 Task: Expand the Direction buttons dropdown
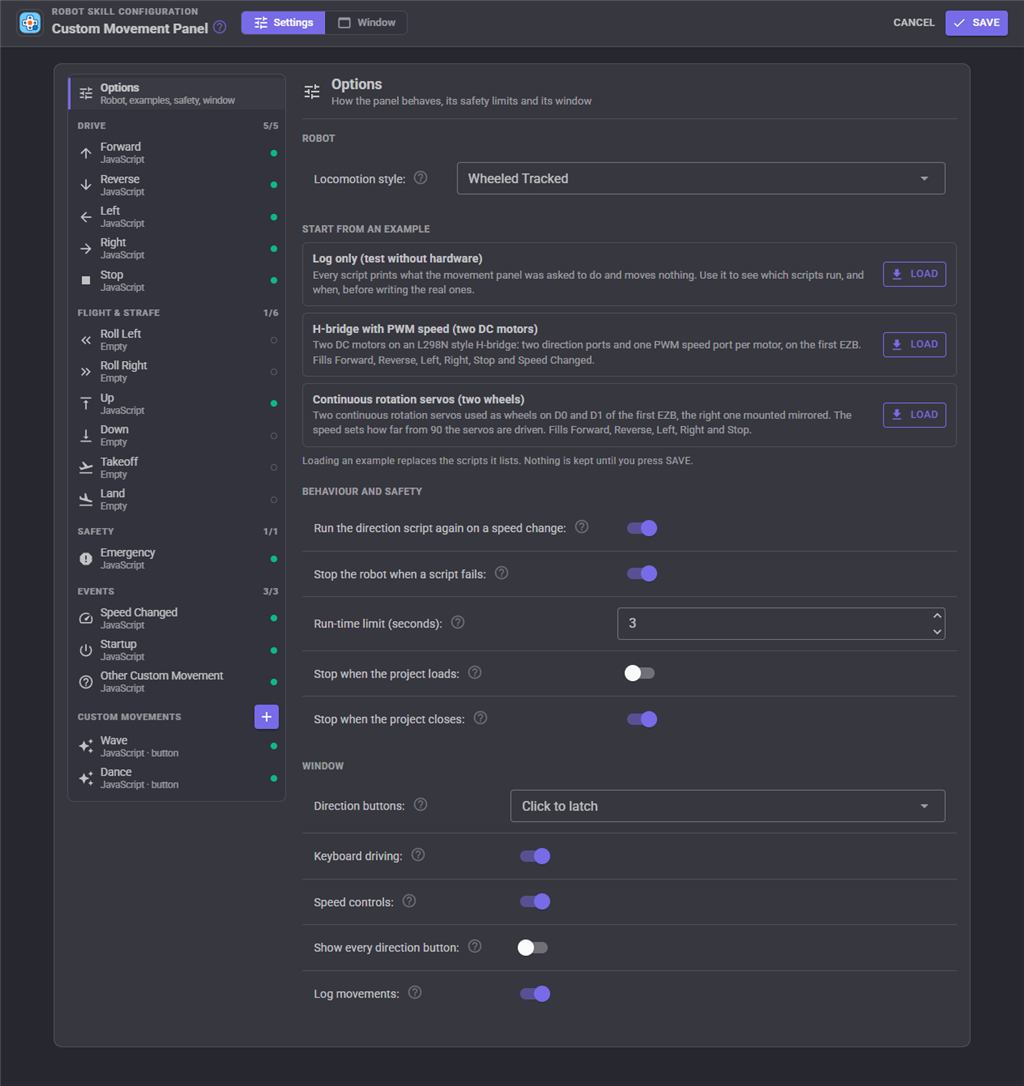point(727,806)
